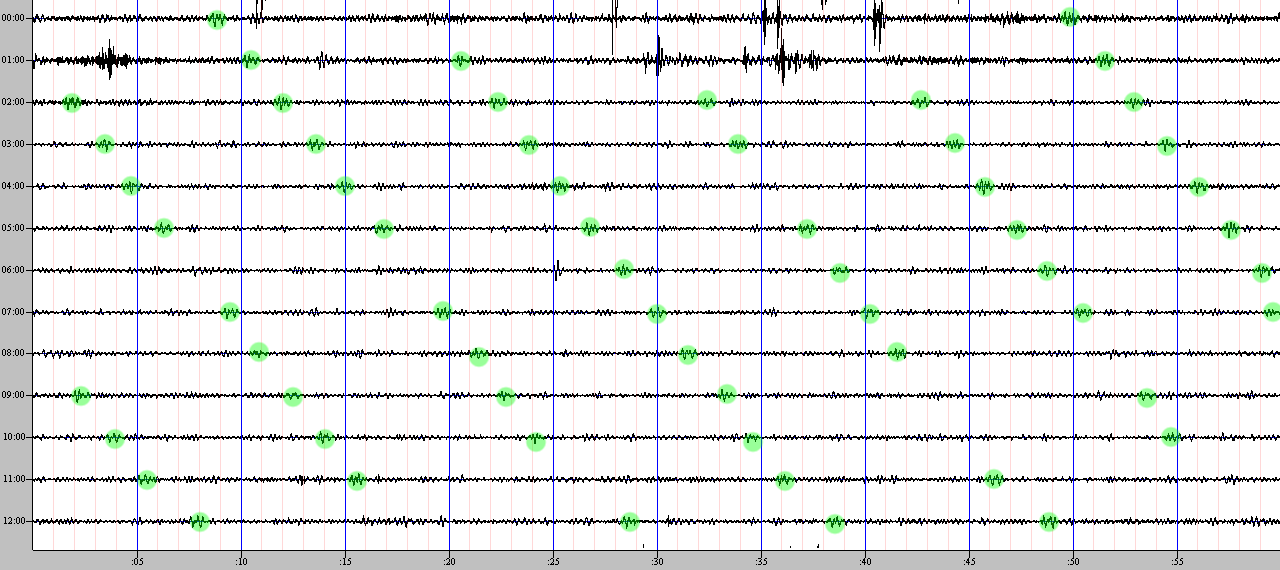
Task: Click the first green marker on the 00:00 trace
Action: click(217, 19)
